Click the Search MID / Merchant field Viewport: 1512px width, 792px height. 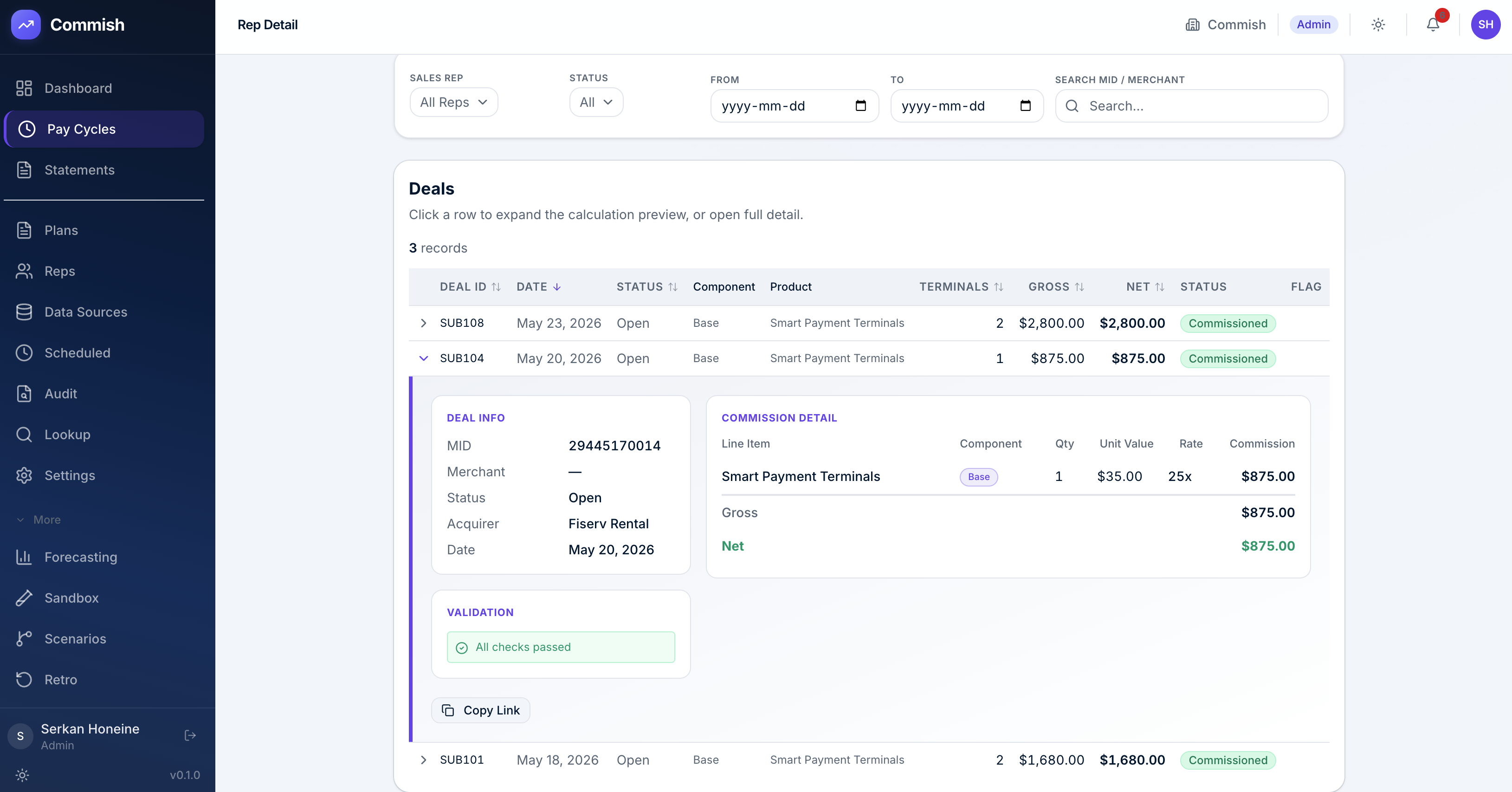point(1191,106)
